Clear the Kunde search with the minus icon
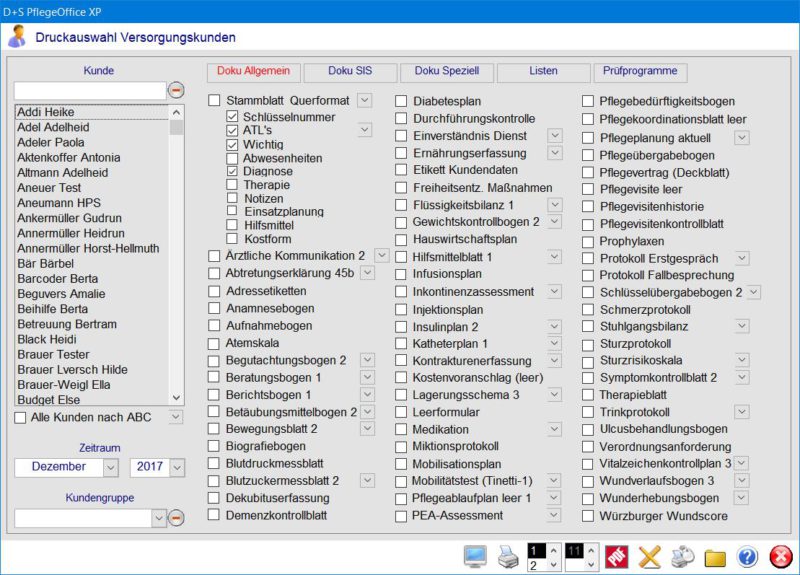This screenshot has height=575, width=800. [176, 90]
